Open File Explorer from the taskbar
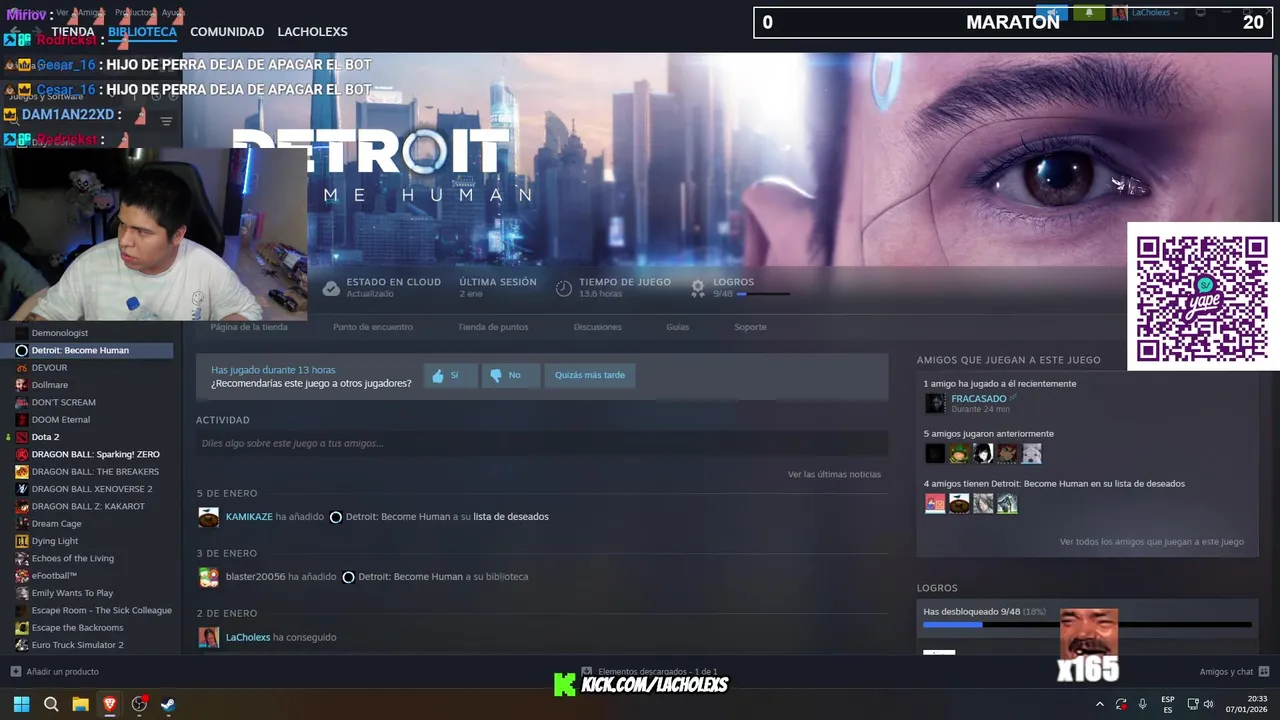This screenshot has width=1280, height=720. point(81,704)
